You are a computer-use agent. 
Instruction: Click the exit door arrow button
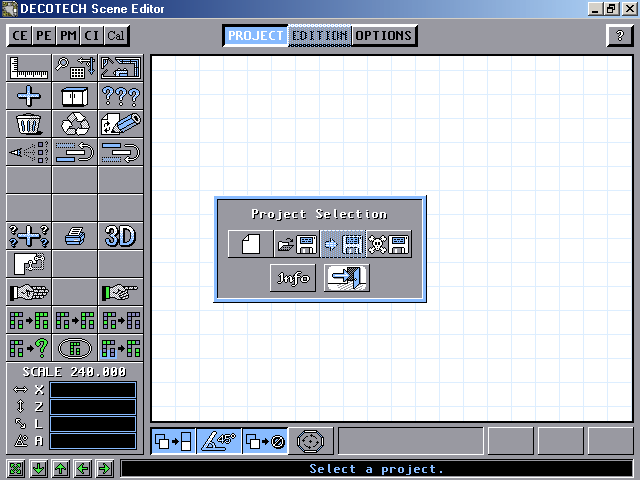tap(347, 278)
